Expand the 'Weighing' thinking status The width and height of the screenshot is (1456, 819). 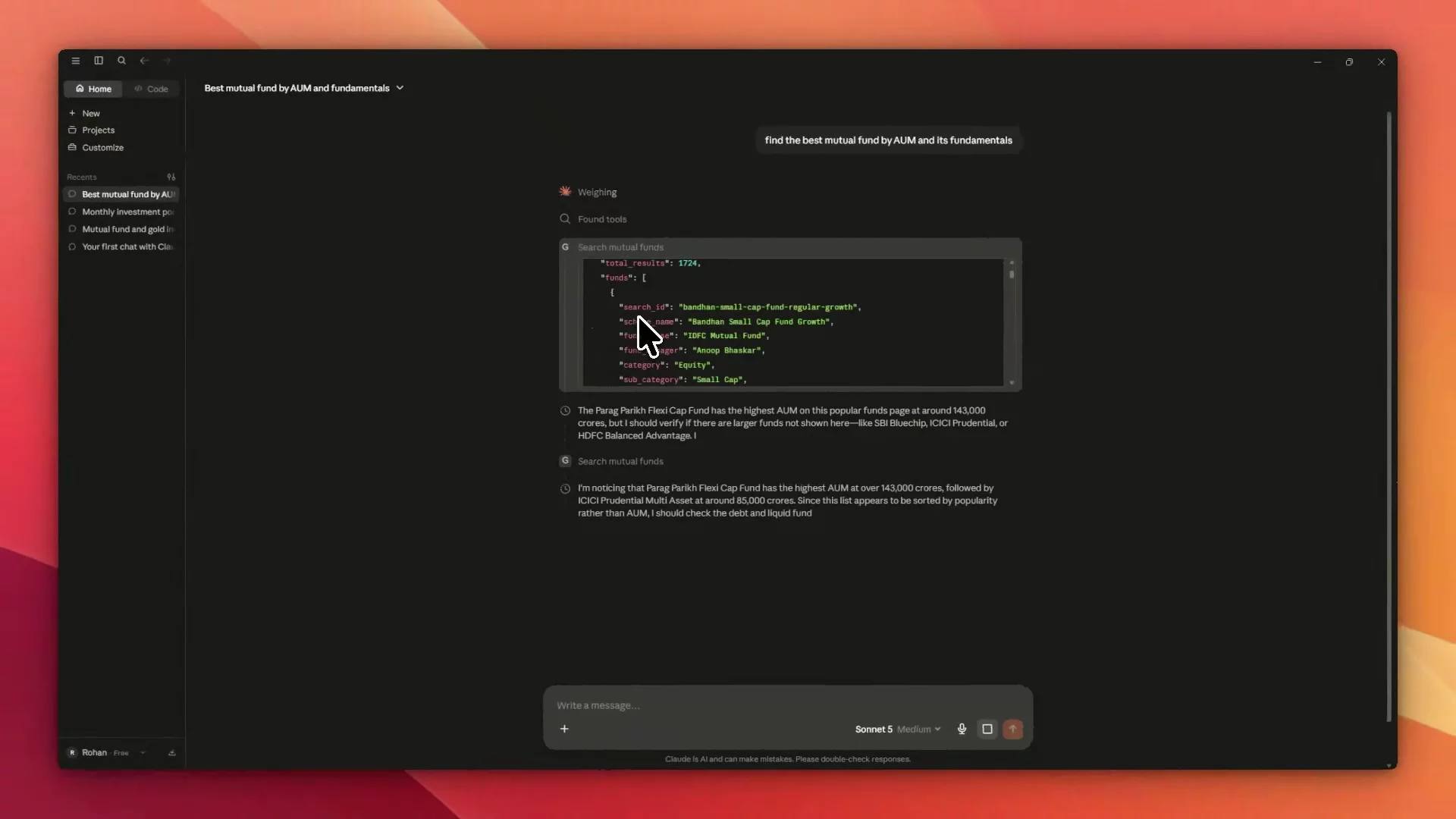(597, 193)
